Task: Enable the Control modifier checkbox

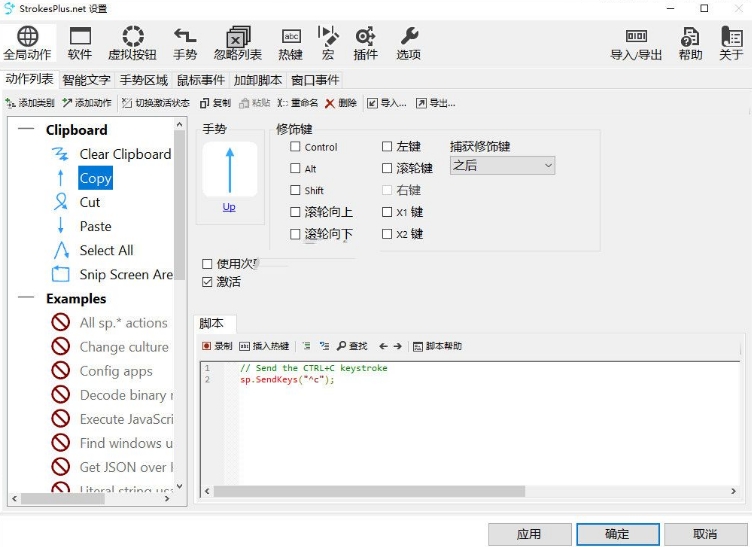Action: [295, 147]
